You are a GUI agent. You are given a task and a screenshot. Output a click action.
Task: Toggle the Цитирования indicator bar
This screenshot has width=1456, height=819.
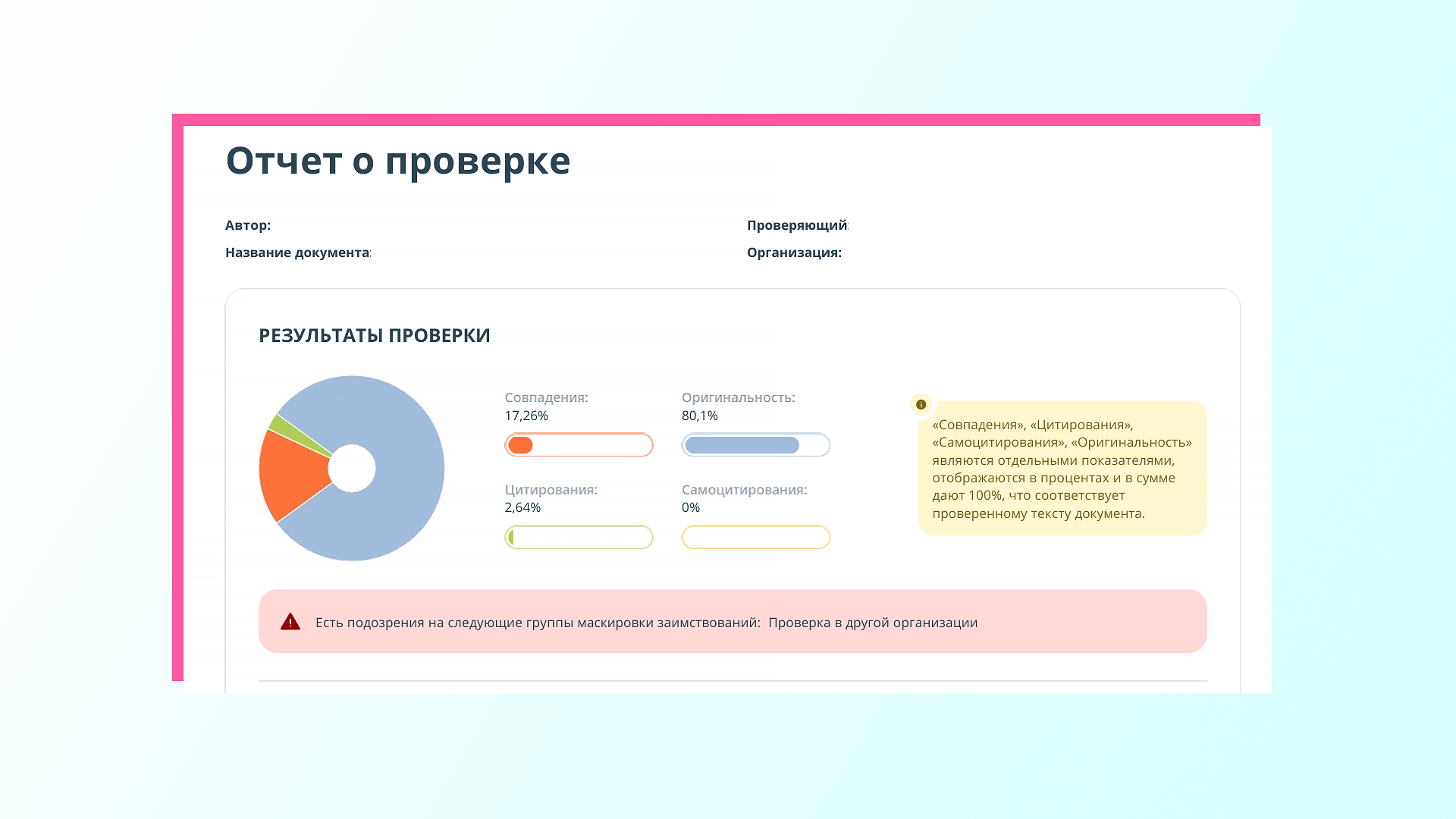pos(579,537)
